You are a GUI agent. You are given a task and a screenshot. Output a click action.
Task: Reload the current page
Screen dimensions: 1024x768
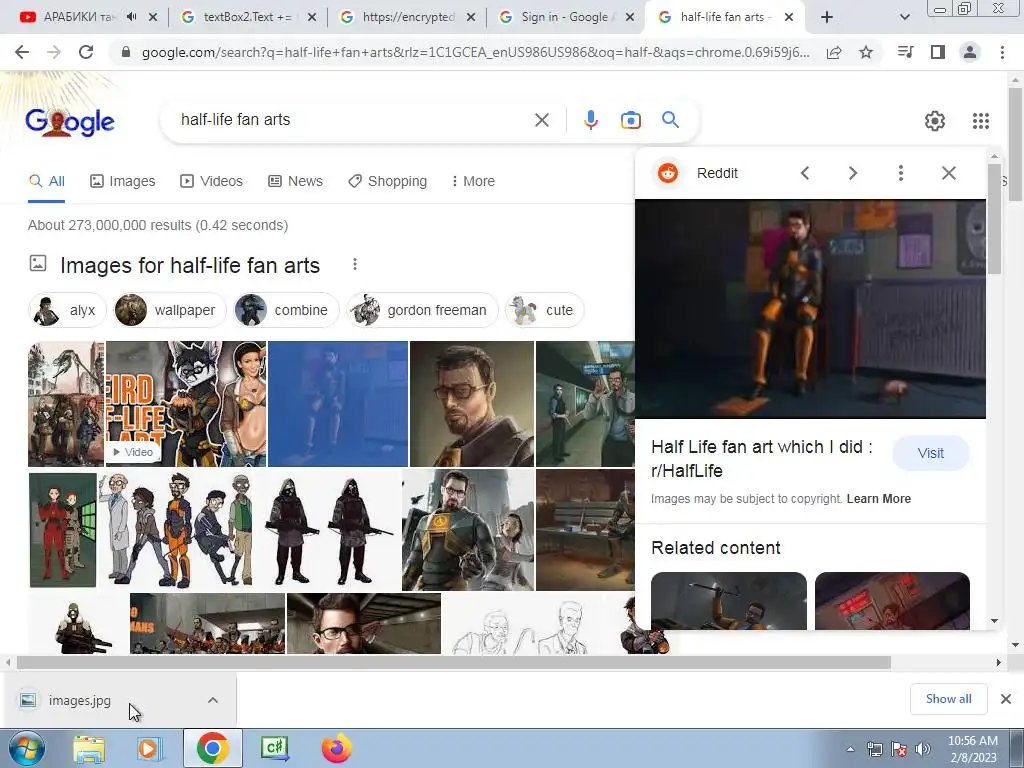(x=86, y=52)
